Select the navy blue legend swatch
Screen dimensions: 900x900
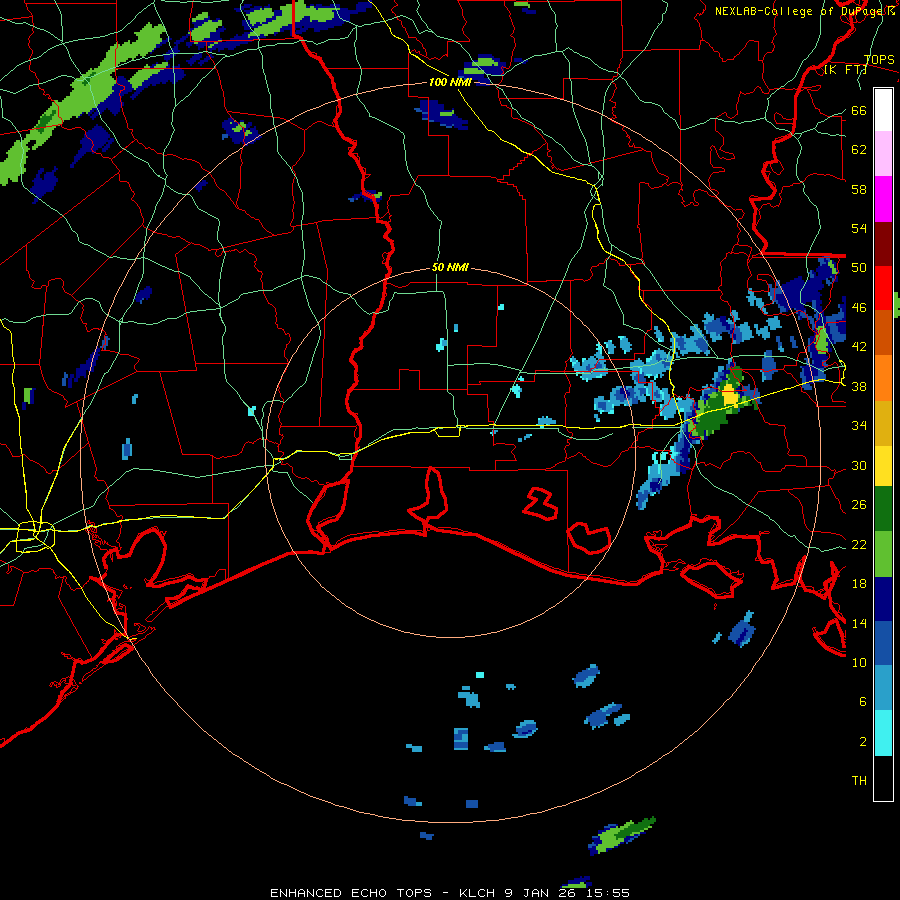(883, 599)
